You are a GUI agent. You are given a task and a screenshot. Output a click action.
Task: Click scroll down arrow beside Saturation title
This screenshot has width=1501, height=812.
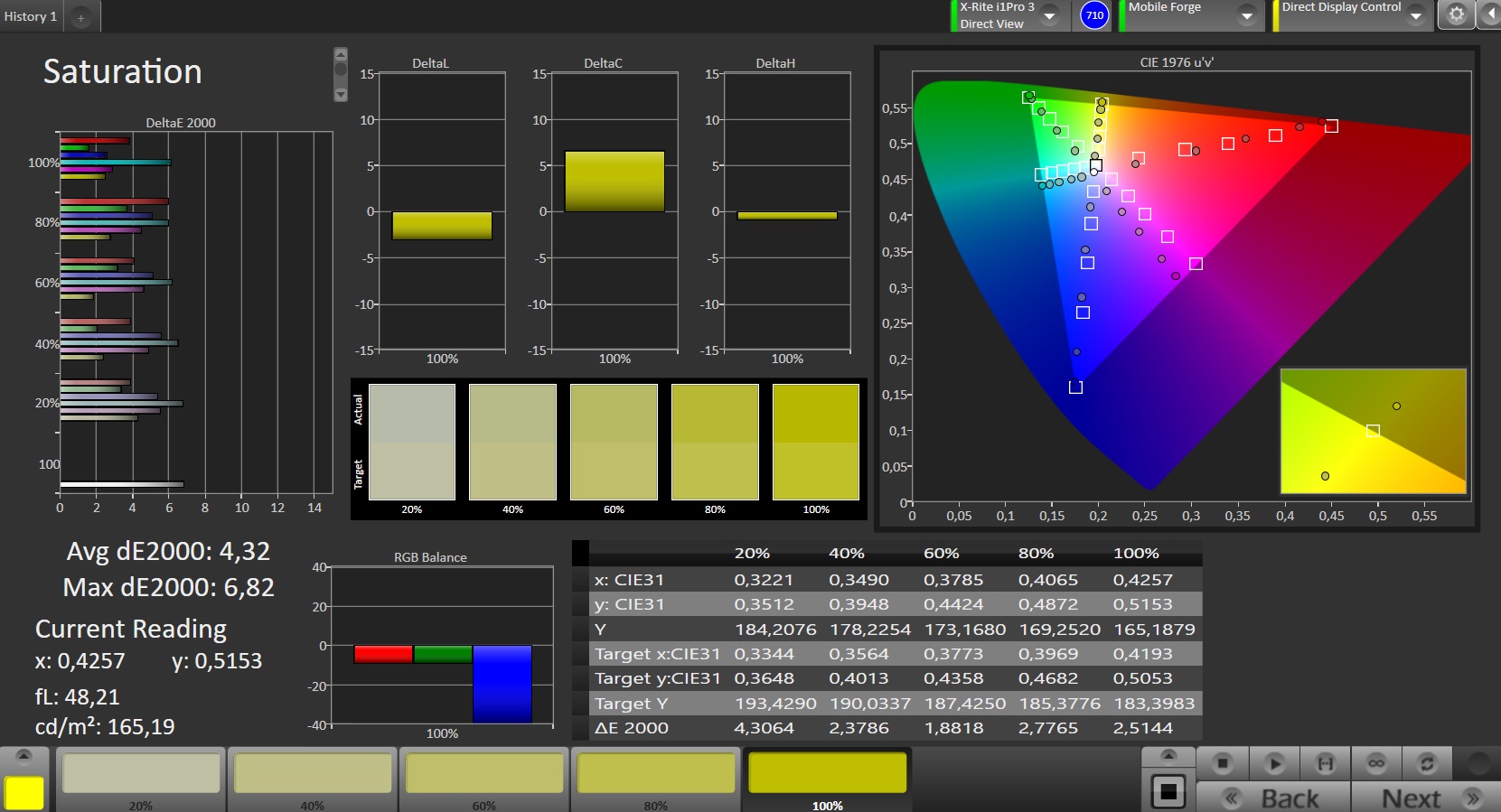[341, 94]
